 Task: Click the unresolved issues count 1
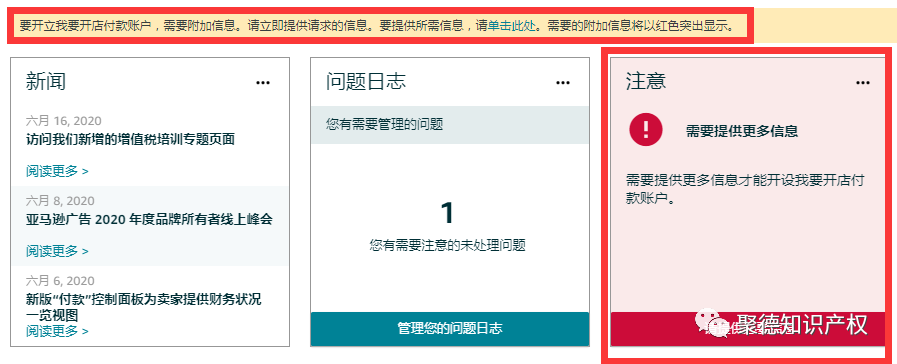point(447,213)
